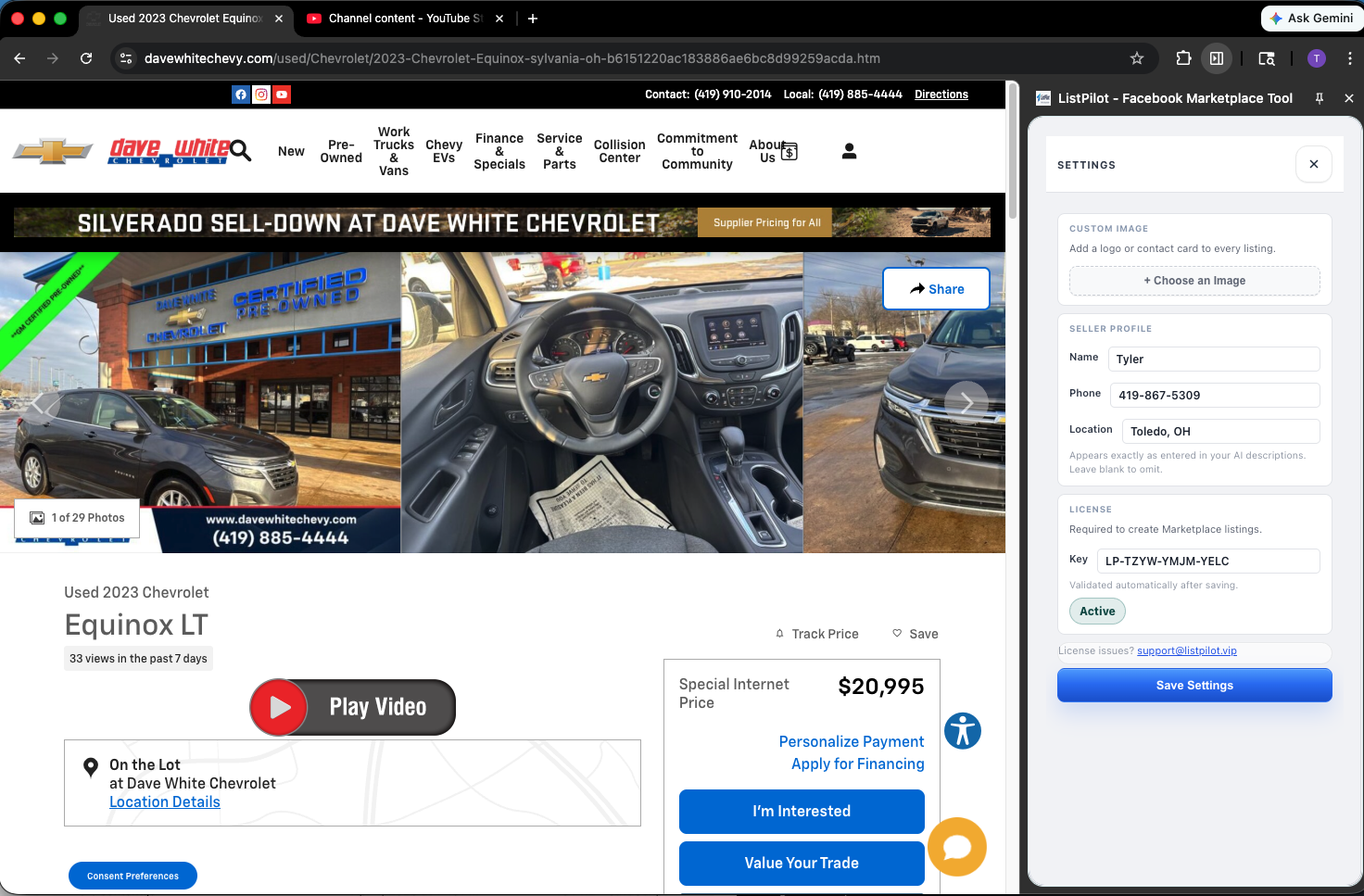The height and width of the screenshot is (896, 1364).
Task: Track Price for this Equinox
Action: [817, 634]
